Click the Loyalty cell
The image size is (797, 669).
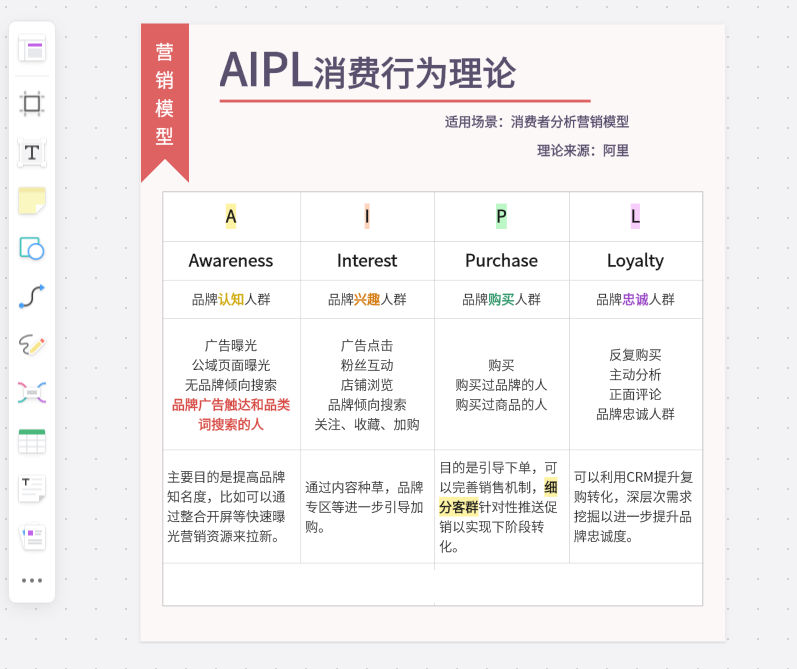[x=636, y=261]
